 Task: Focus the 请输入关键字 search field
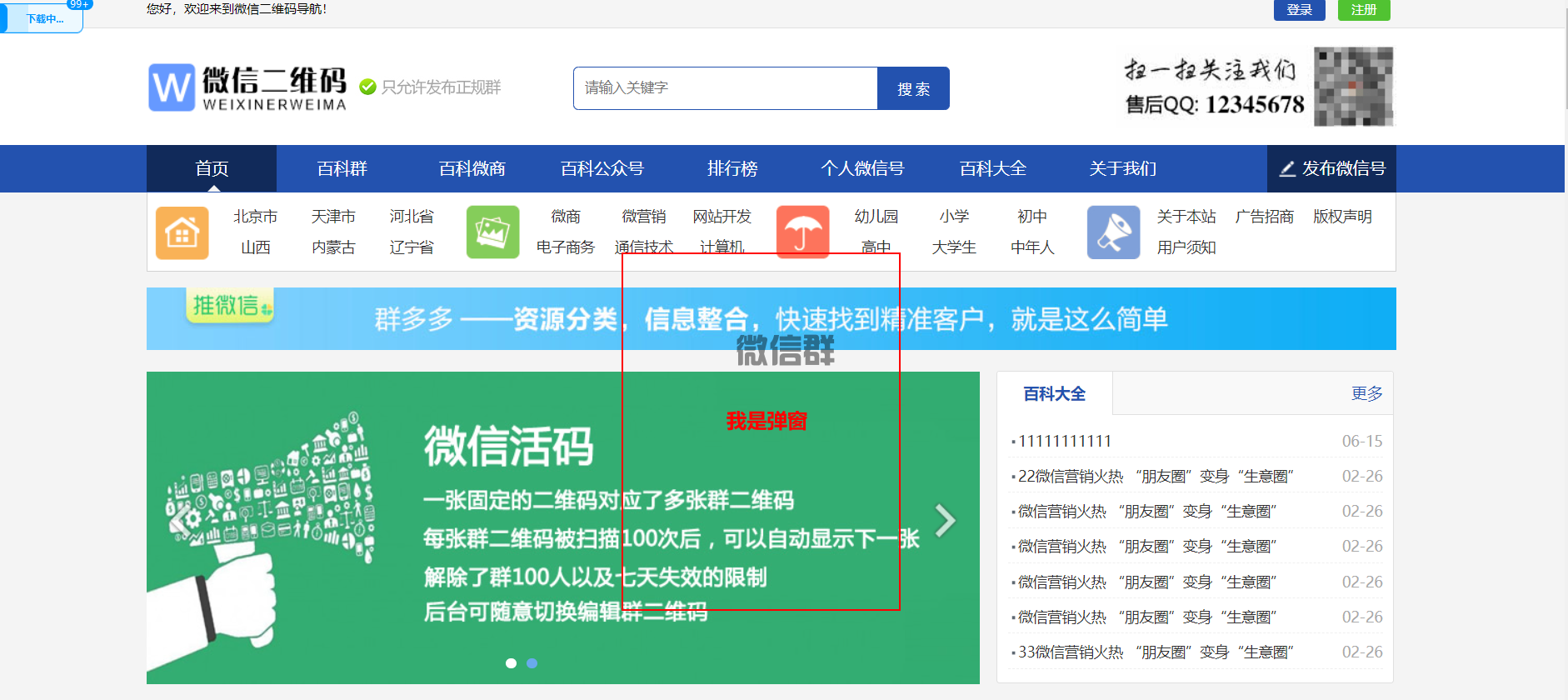pos(725,88)
